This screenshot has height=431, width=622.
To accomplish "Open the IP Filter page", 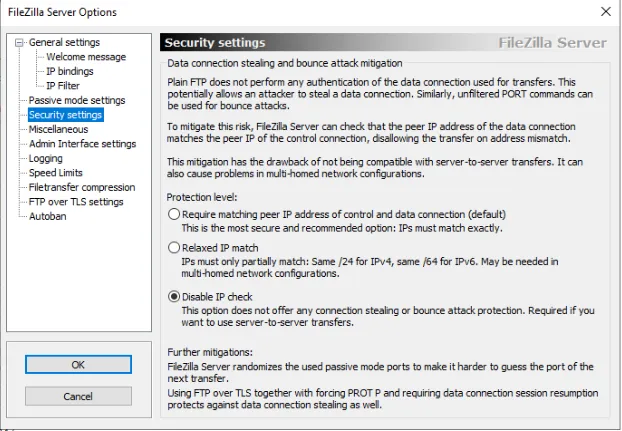I will tap(63, 86).
